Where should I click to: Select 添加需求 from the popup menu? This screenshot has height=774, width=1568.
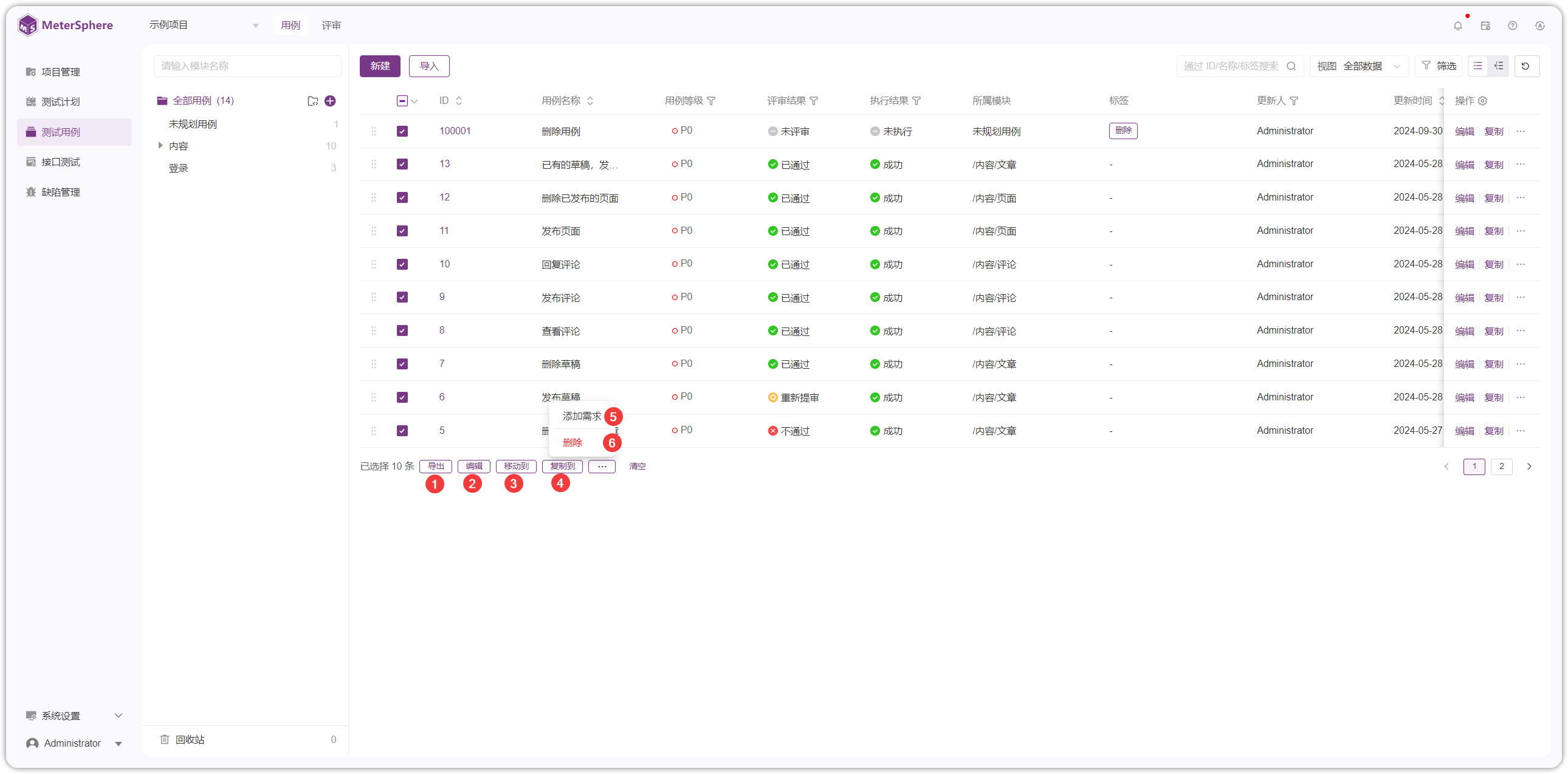point(582,416)
